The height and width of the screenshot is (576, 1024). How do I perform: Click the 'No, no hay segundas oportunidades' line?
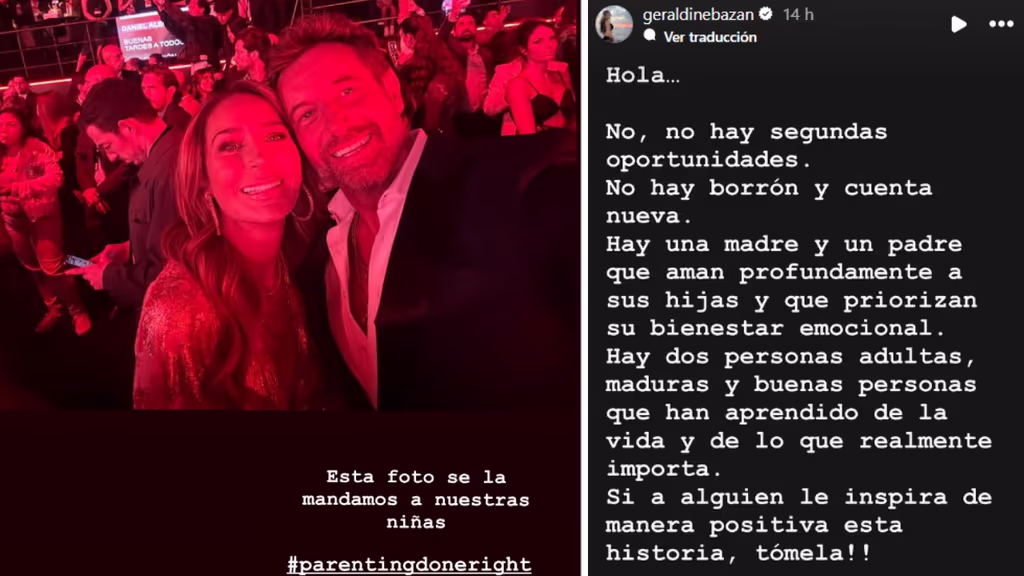[x=746, y=145]
